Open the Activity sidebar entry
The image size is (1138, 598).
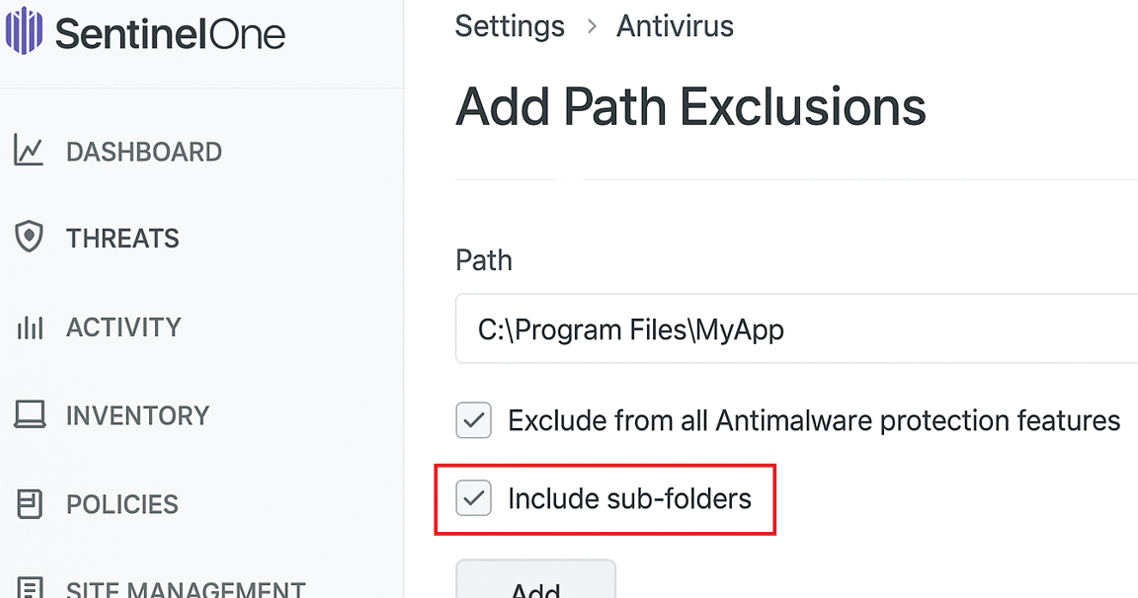(x=124, y=326)
